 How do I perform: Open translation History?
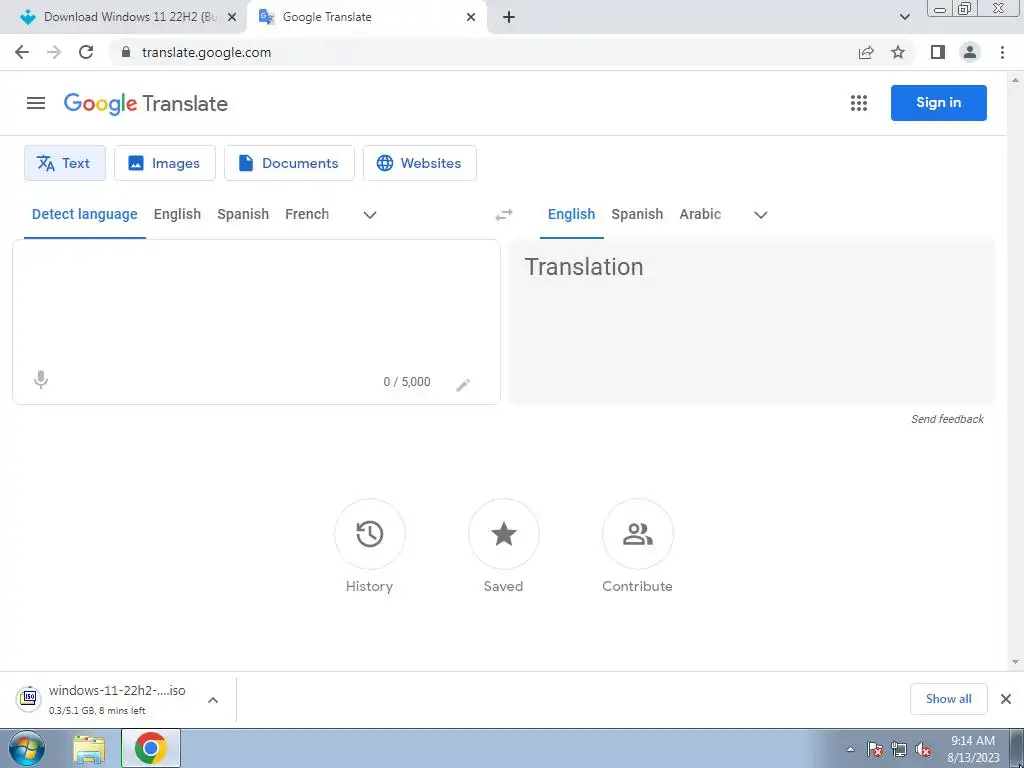pyautogui.click(x=370, y=534)
